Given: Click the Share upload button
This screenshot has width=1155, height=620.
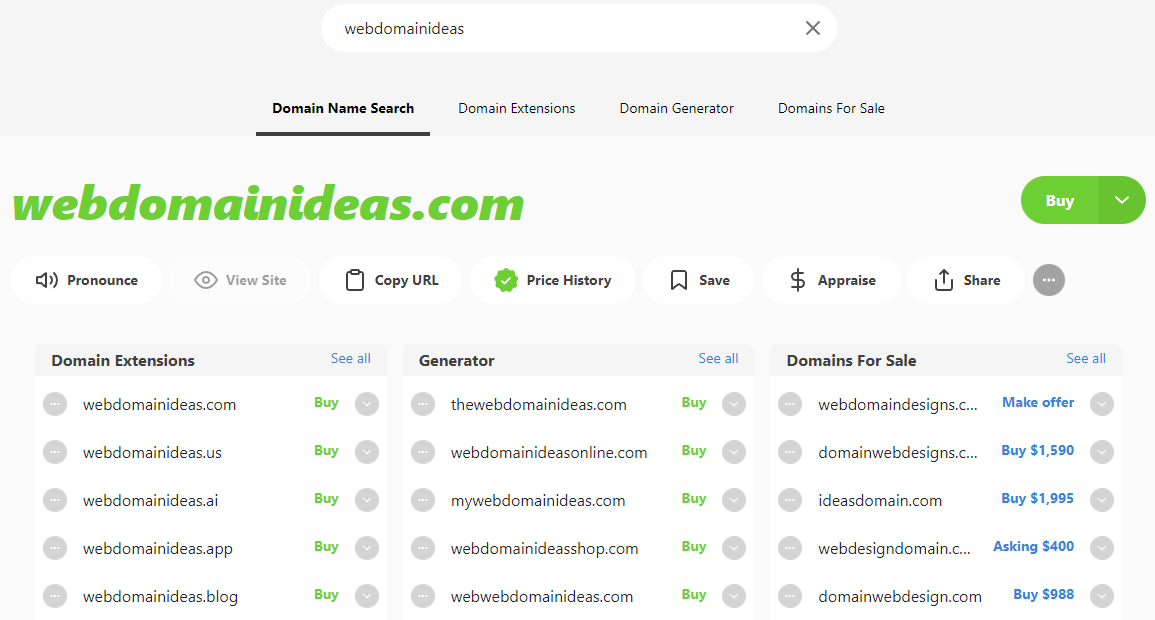Looking at the screenshot, I should point(966,280).
